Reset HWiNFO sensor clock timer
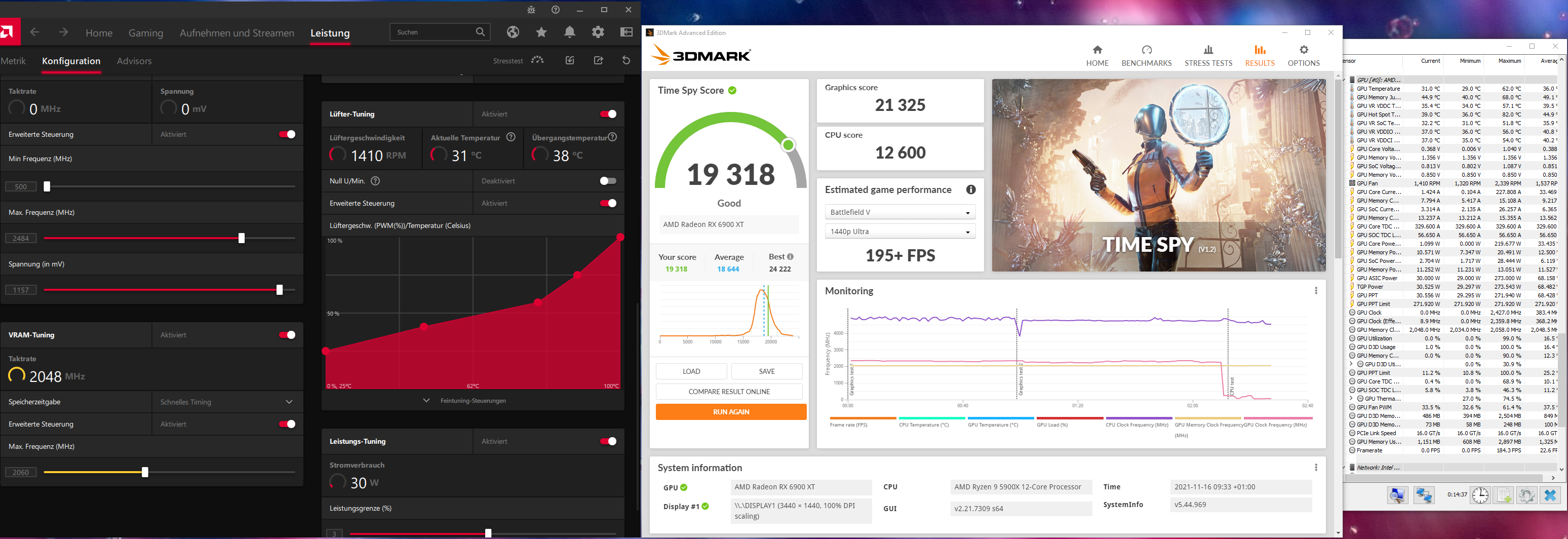 (x=1480, y=495)
